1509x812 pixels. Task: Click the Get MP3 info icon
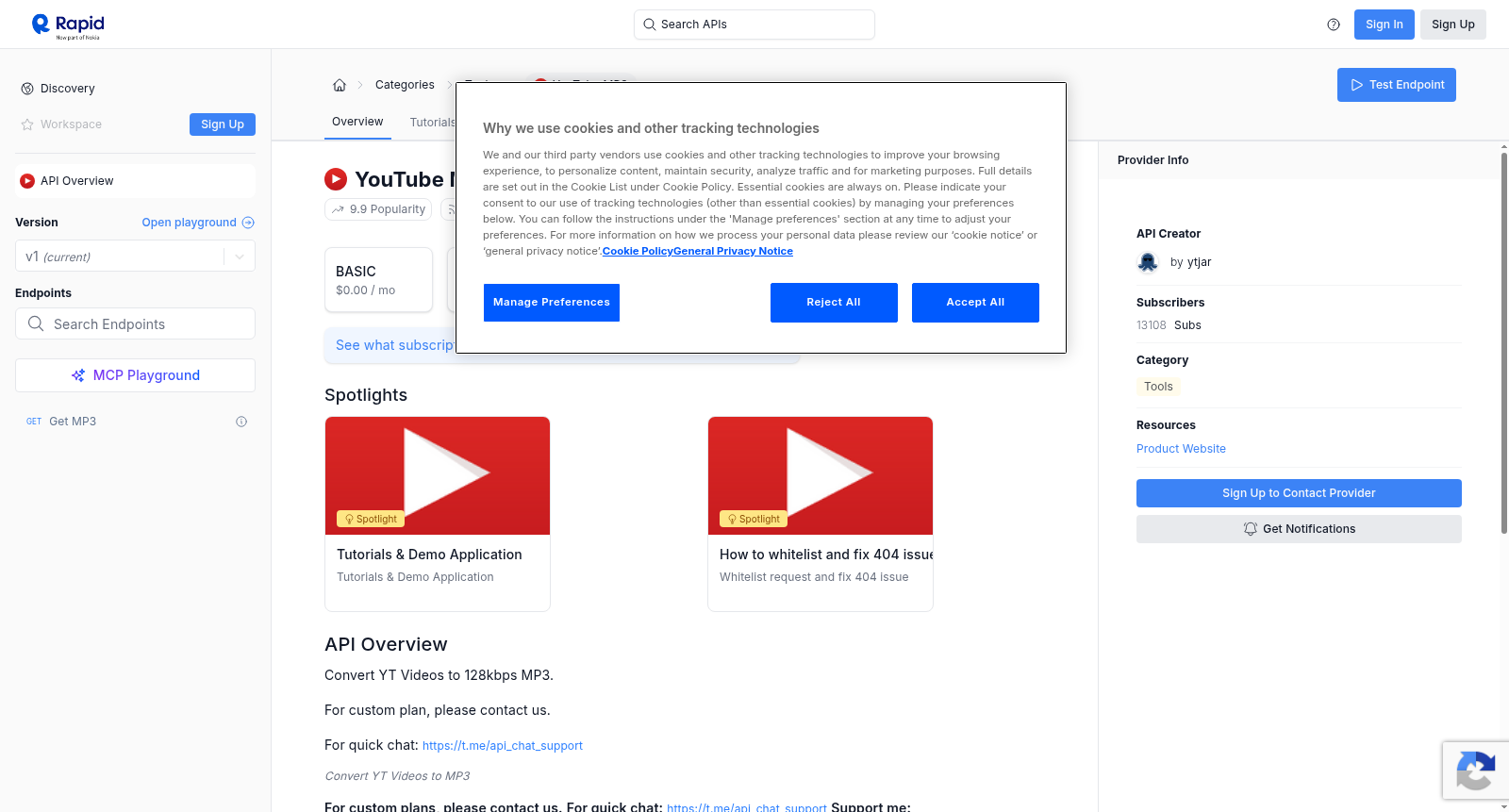click(x=241, y=422)
